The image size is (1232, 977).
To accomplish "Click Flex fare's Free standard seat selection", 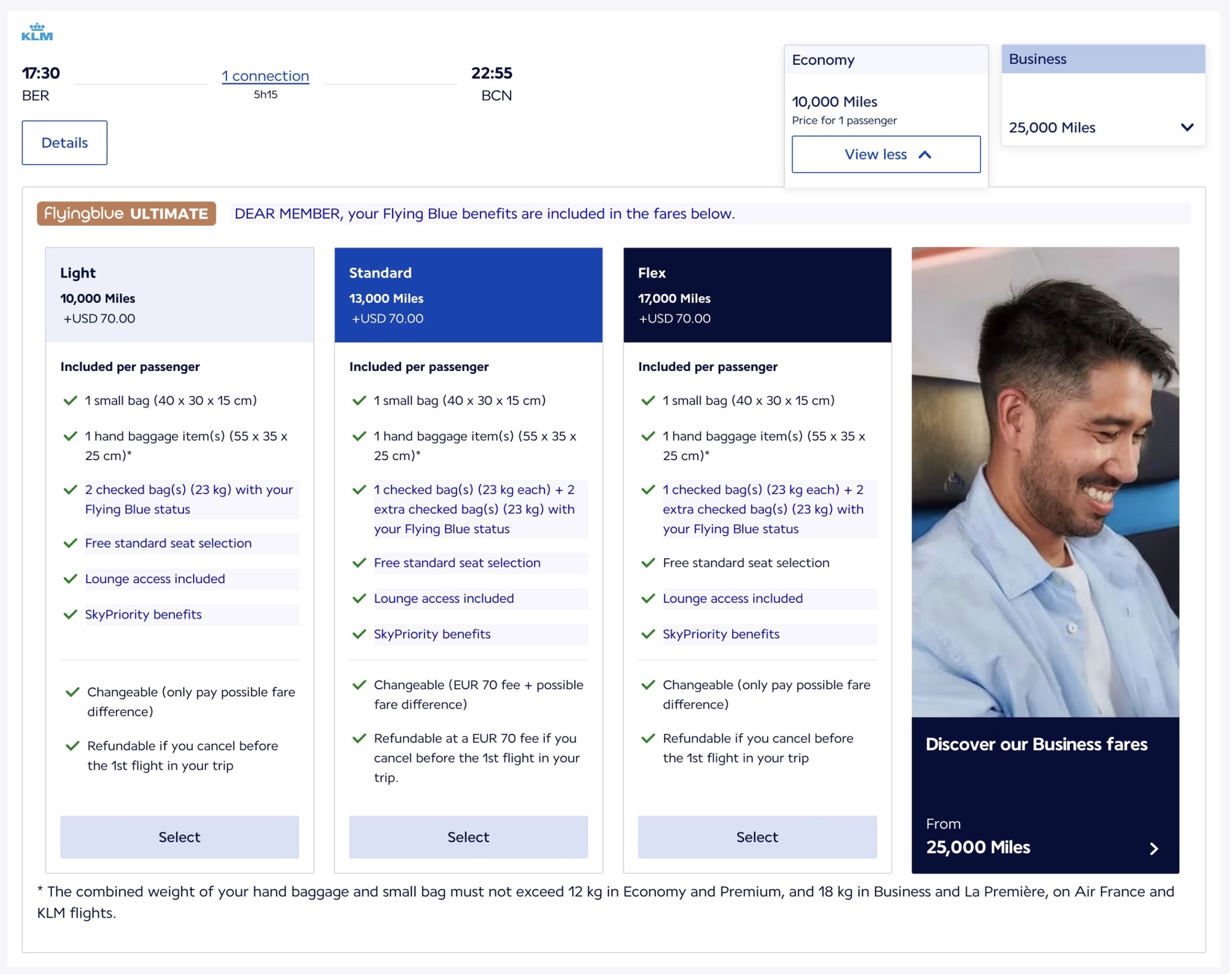I will click(747, 563).
